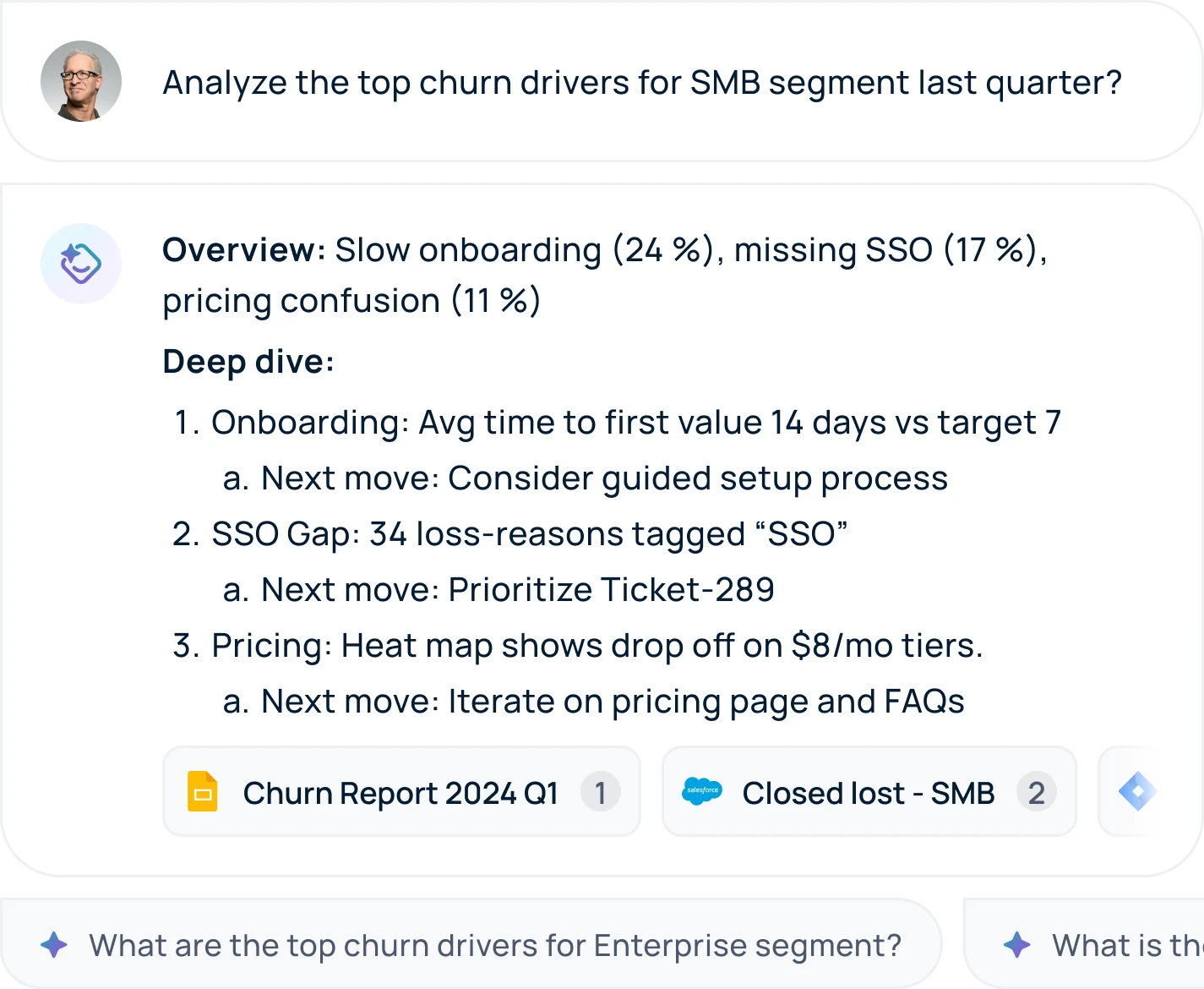
Task: Click the "Deep dive:" heading
Action: coord(248,362)
